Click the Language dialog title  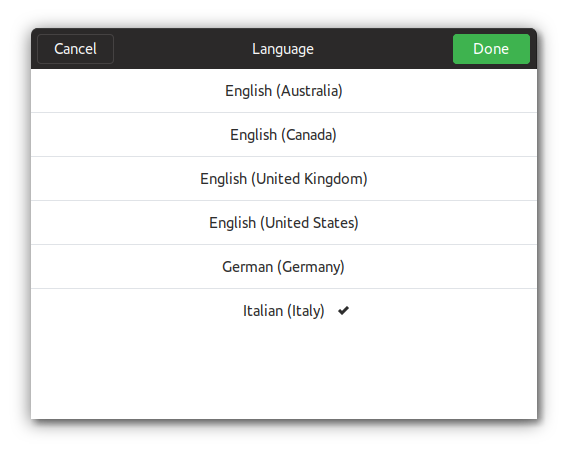coord(283,49)
